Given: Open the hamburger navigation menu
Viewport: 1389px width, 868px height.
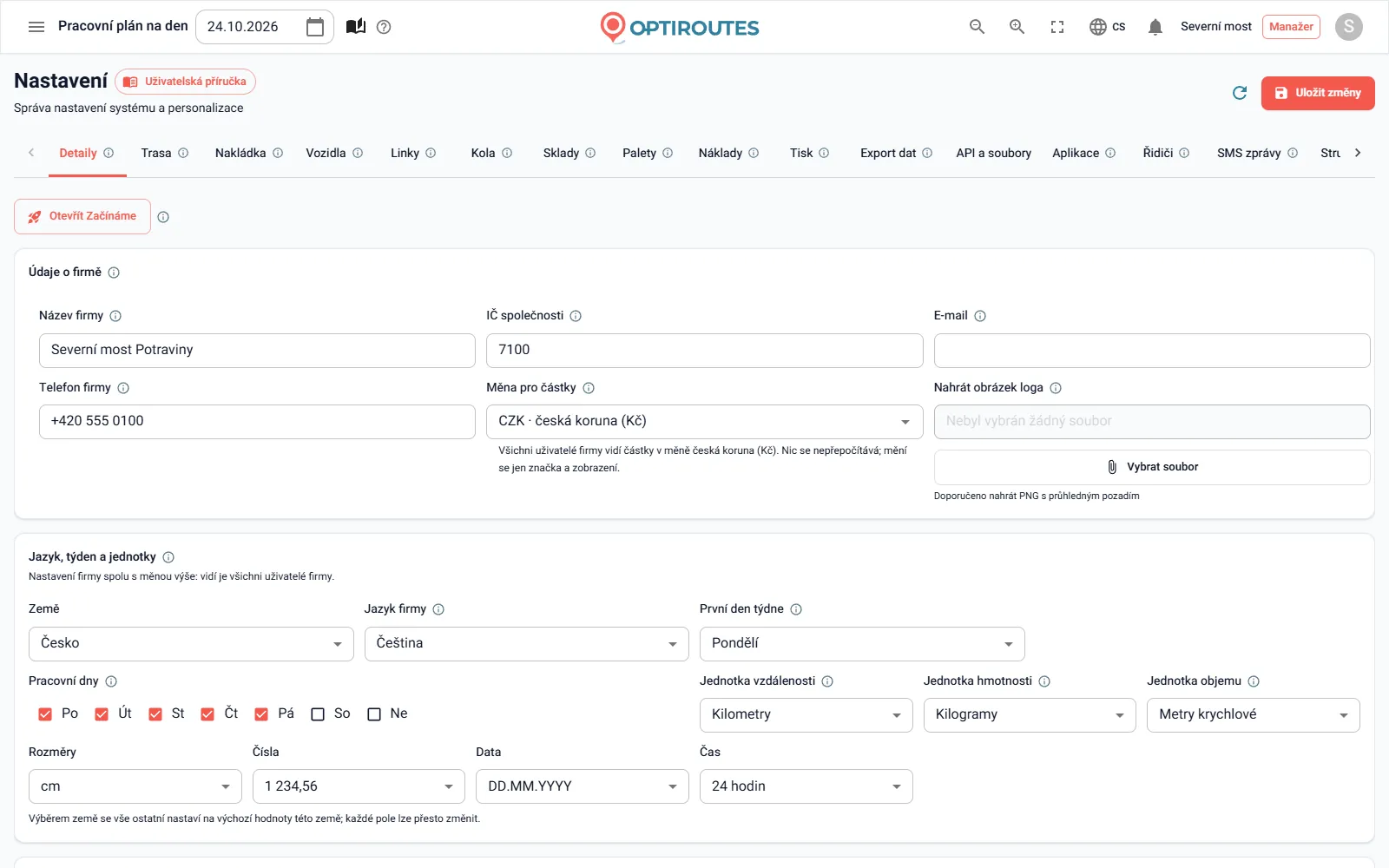Looking at the screenshot, I should 36,27.
